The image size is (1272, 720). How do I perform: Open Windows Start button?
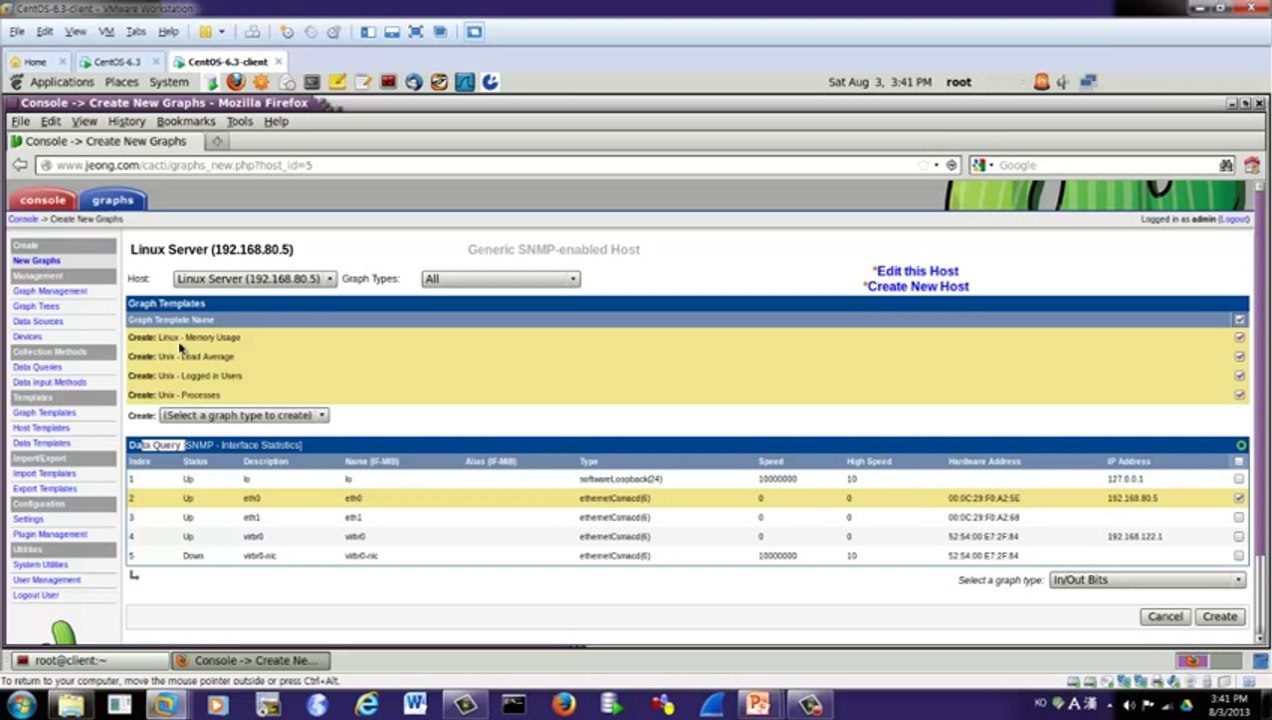pos(21,705)
